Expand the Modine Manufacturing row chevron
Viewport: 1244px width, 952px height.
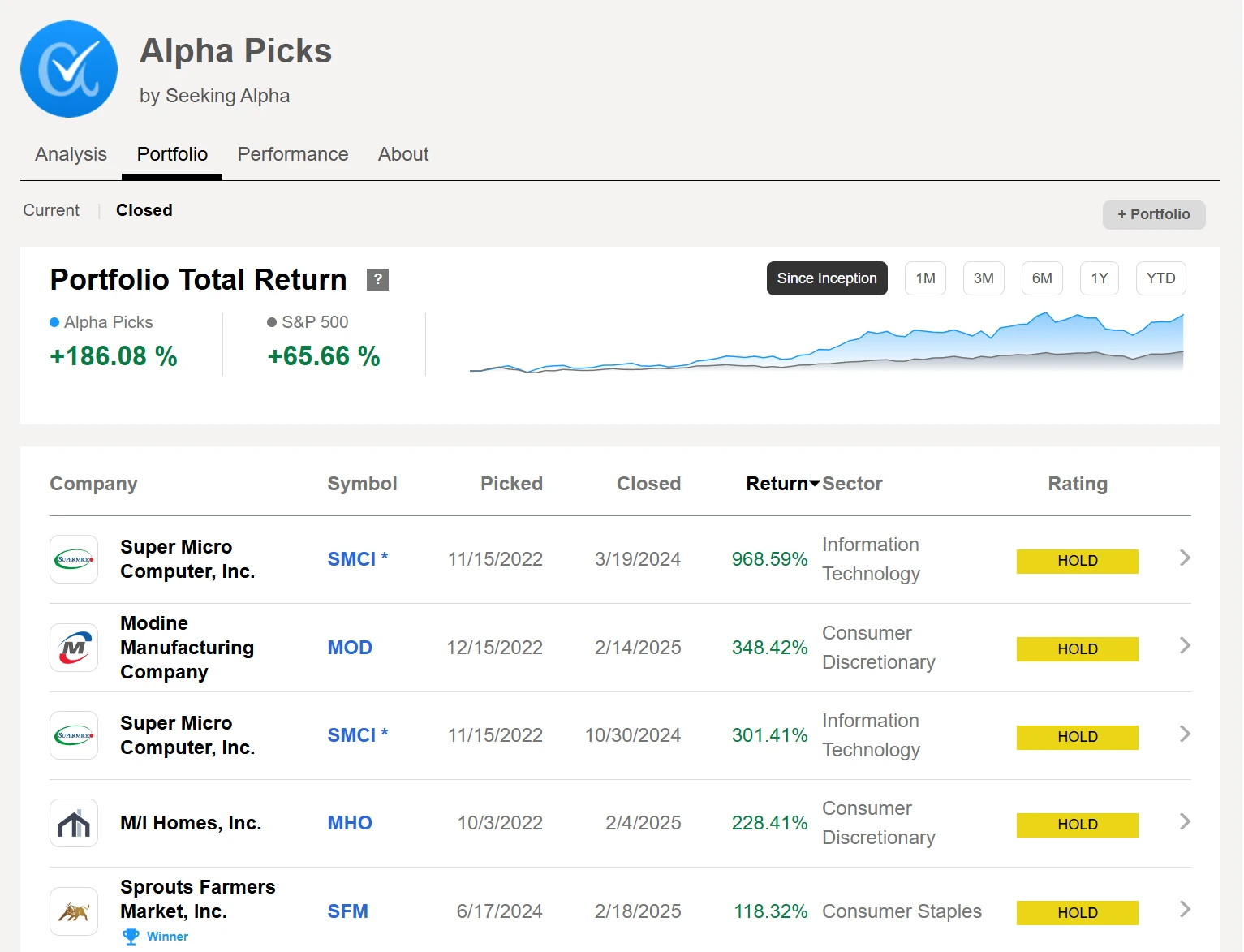tap(1185, 646)
